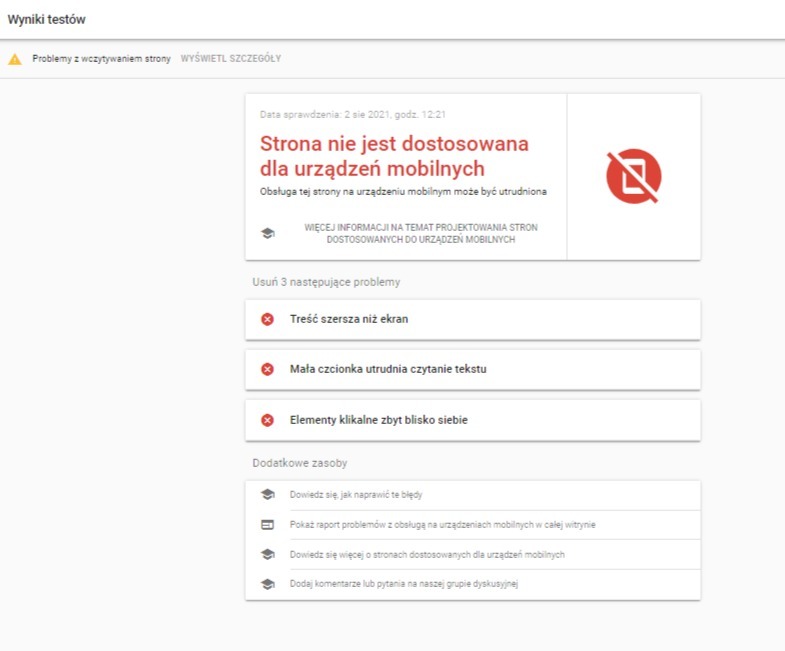Open Pokaż raport problemów z obsługą link
This screenshot has width=785, height=651.
pos(443,525)
